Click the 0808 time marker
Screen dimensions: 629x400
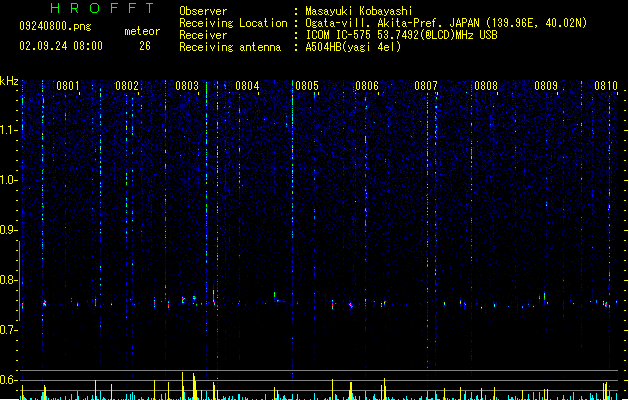click(x=486, y=86)
